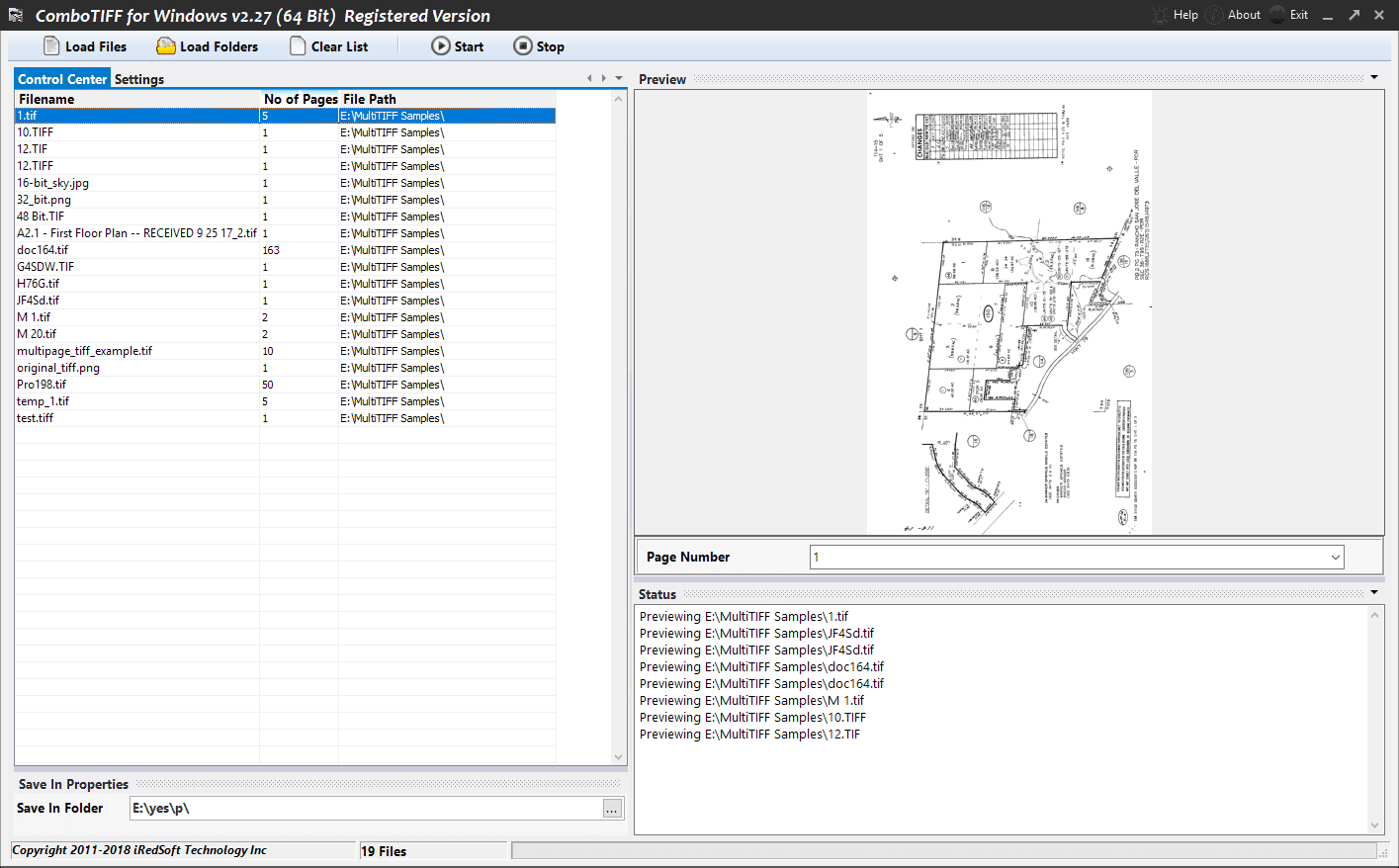Click the Clear List page icon
Viewport: 1399px width, 868px height.
click(x=298, y=46)
